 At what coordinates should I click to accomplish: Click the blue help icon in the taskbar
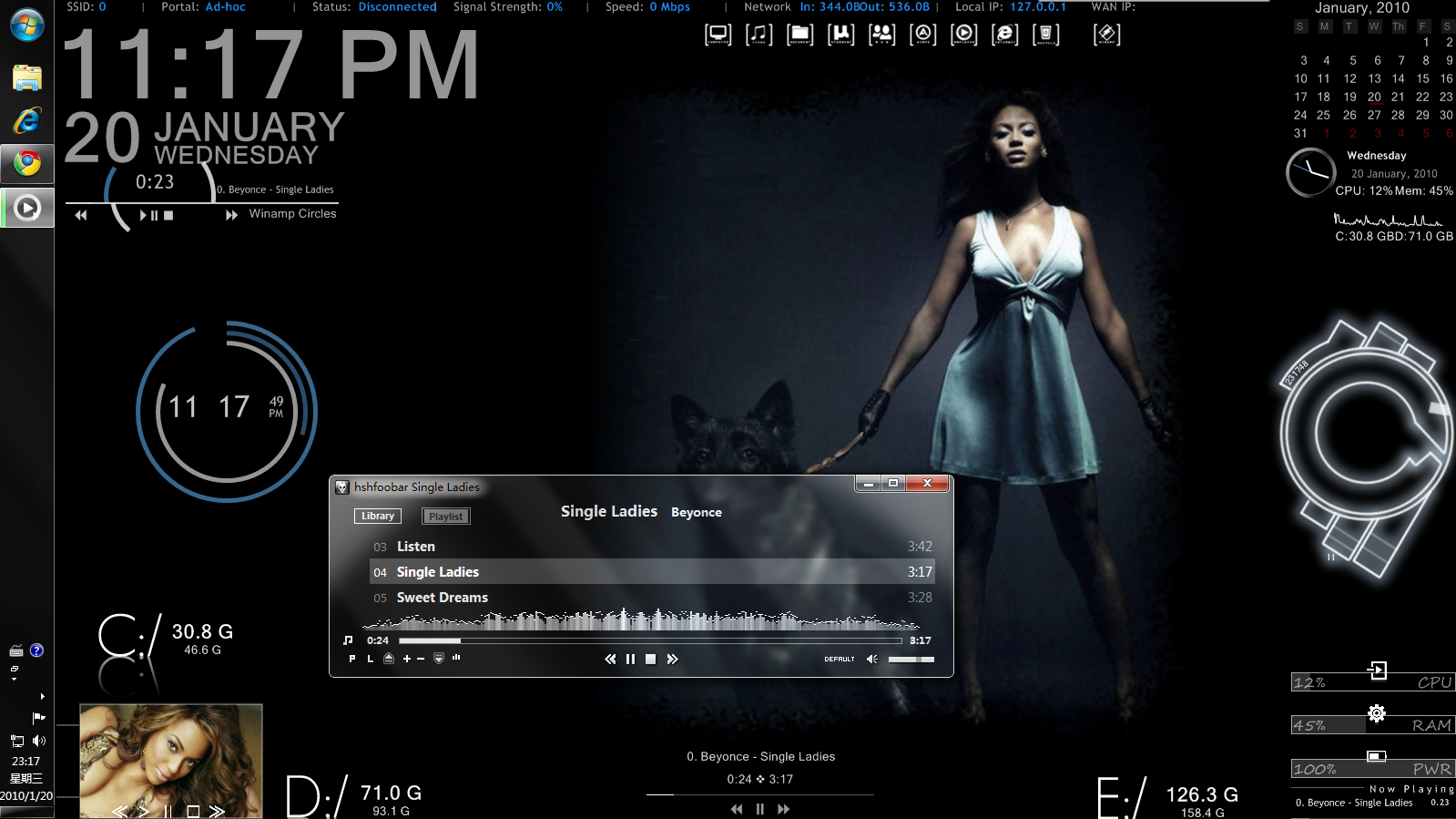click(36, 650)
